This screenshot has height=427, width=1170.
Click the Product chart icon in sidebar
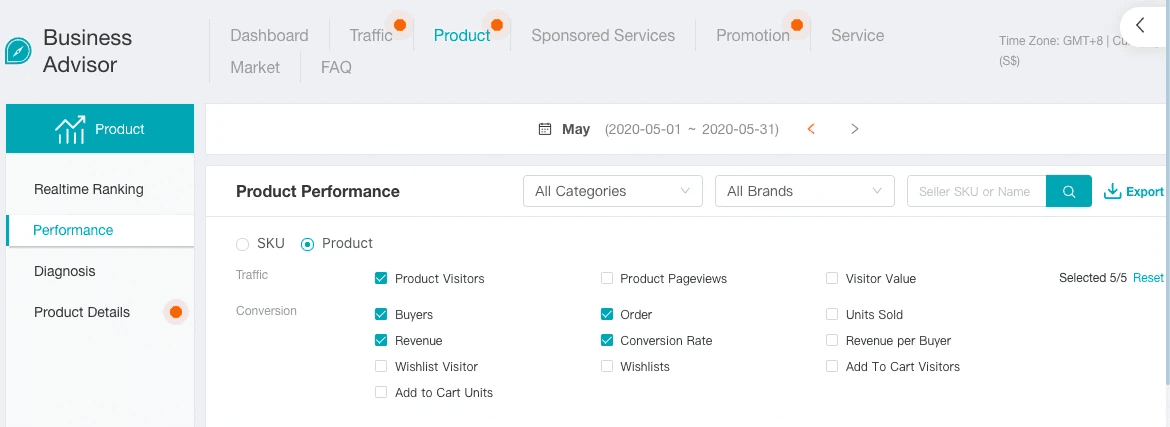coord(70,129)
